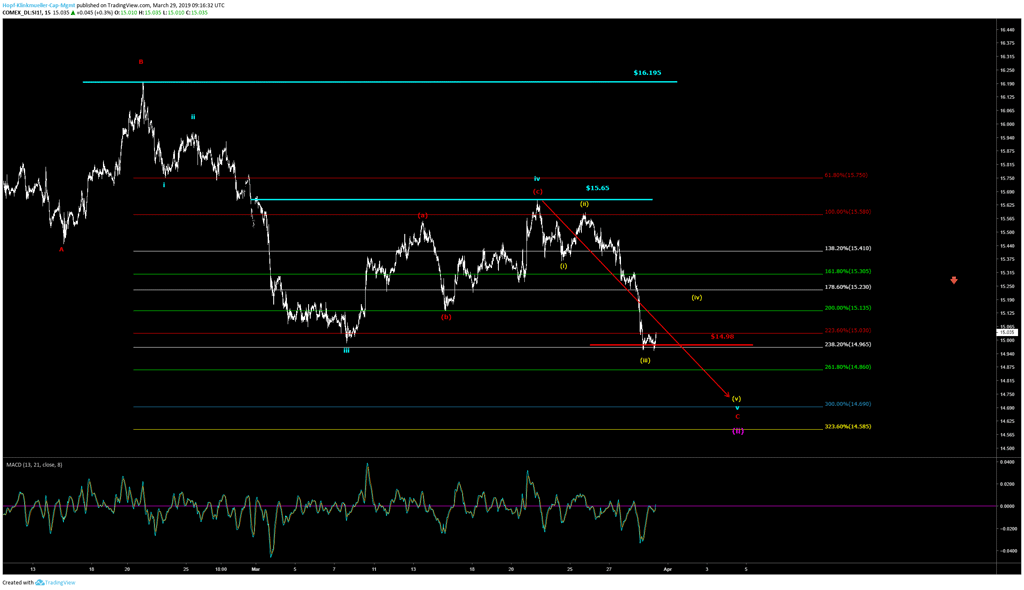
Task: Select the MACD (13, 21, close, 8) indicator title
Action: (x=34, y=465)
